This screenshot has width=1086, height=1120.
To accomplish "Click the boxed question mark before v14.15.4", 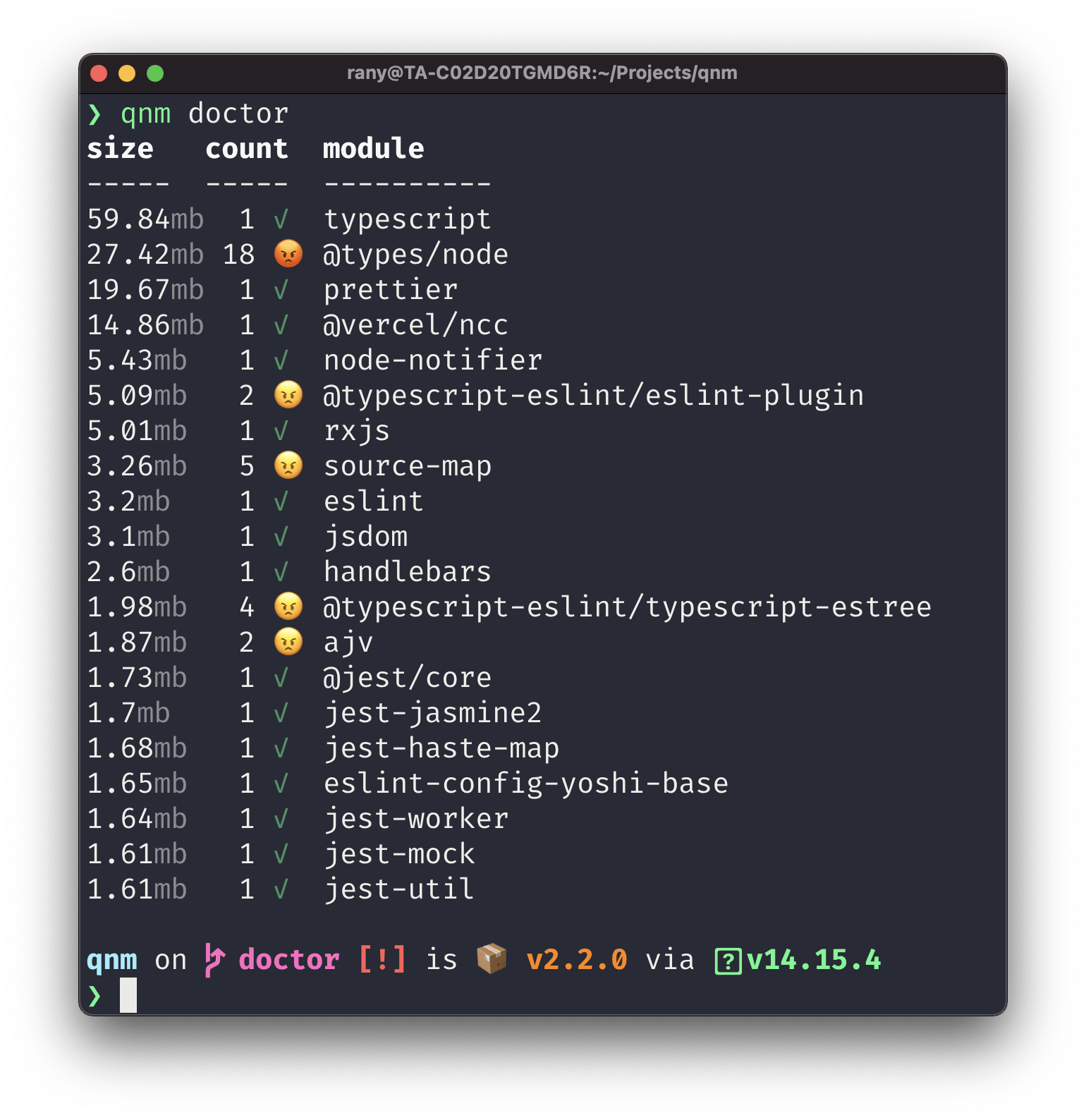I will (728, 961).
